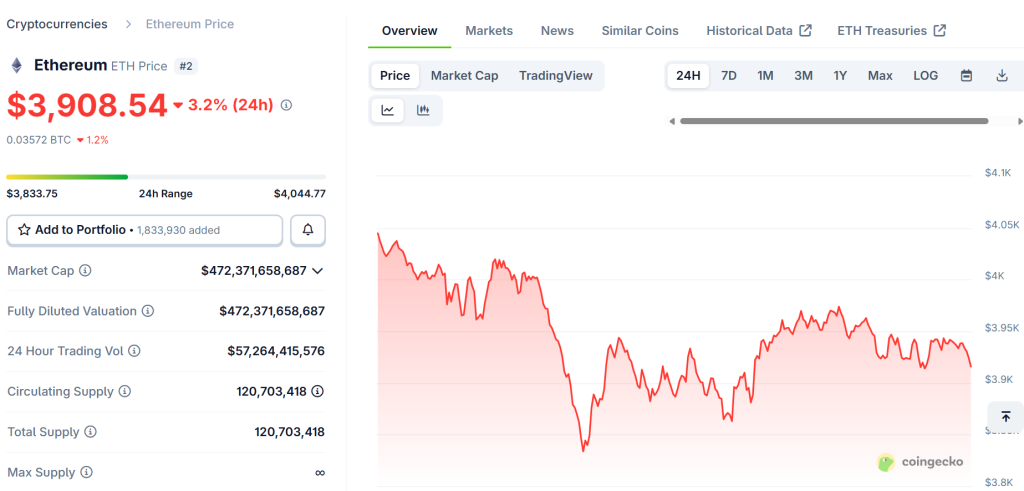1024x491 pixels.
Task: Click the scroll-to-top arrow button
Action: point(1006,417)
